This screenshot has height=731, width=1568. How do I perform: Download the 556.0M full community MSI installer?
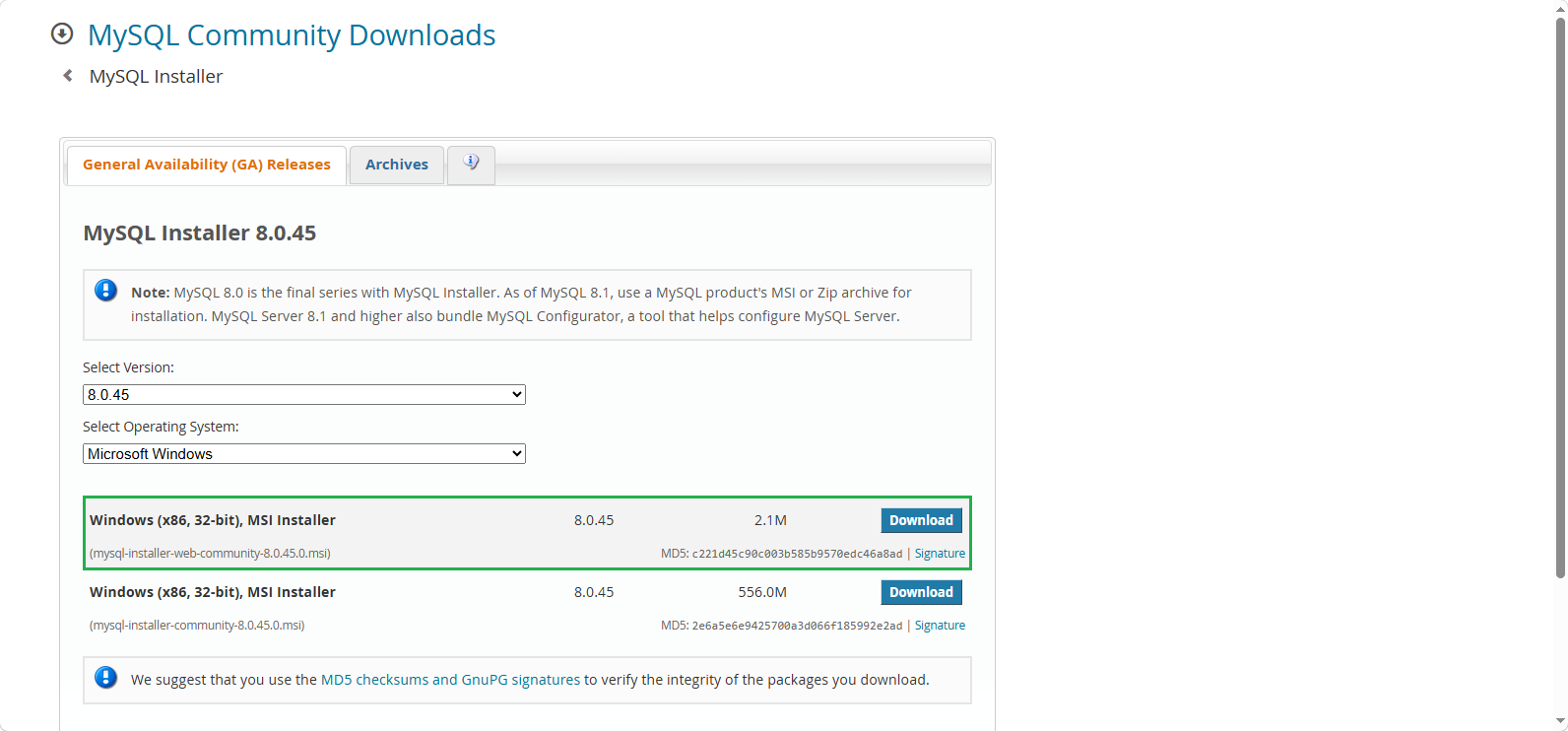click(x=921, y=592)
